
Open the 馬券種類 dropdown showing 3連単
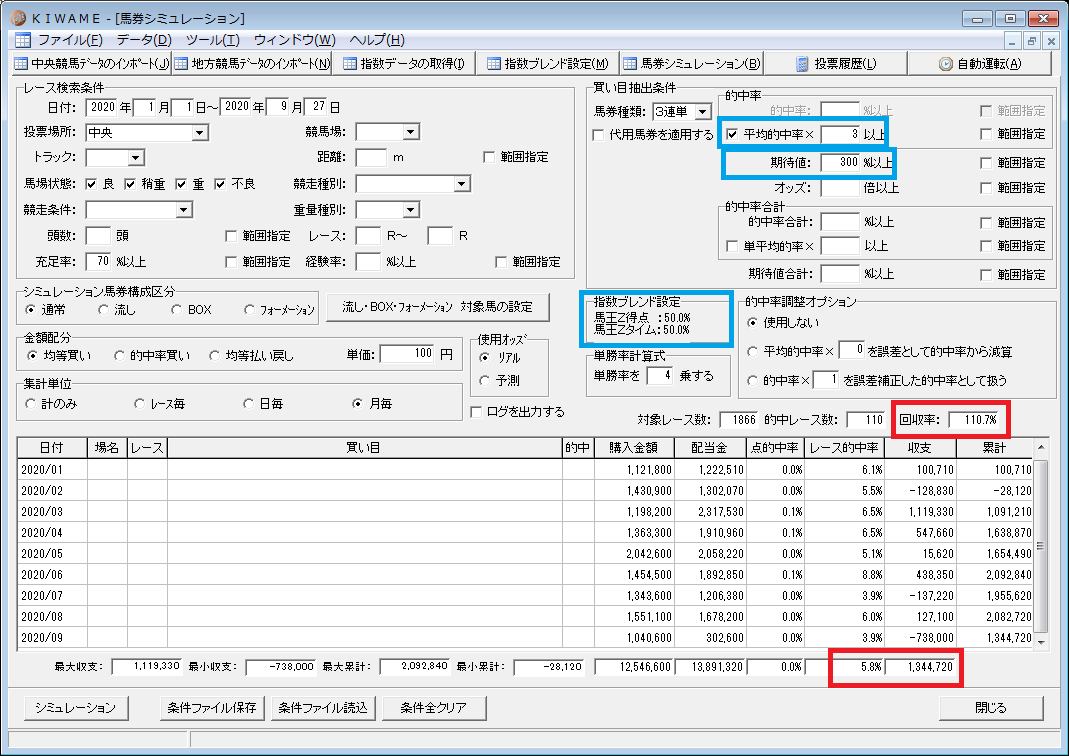point(703,112)
